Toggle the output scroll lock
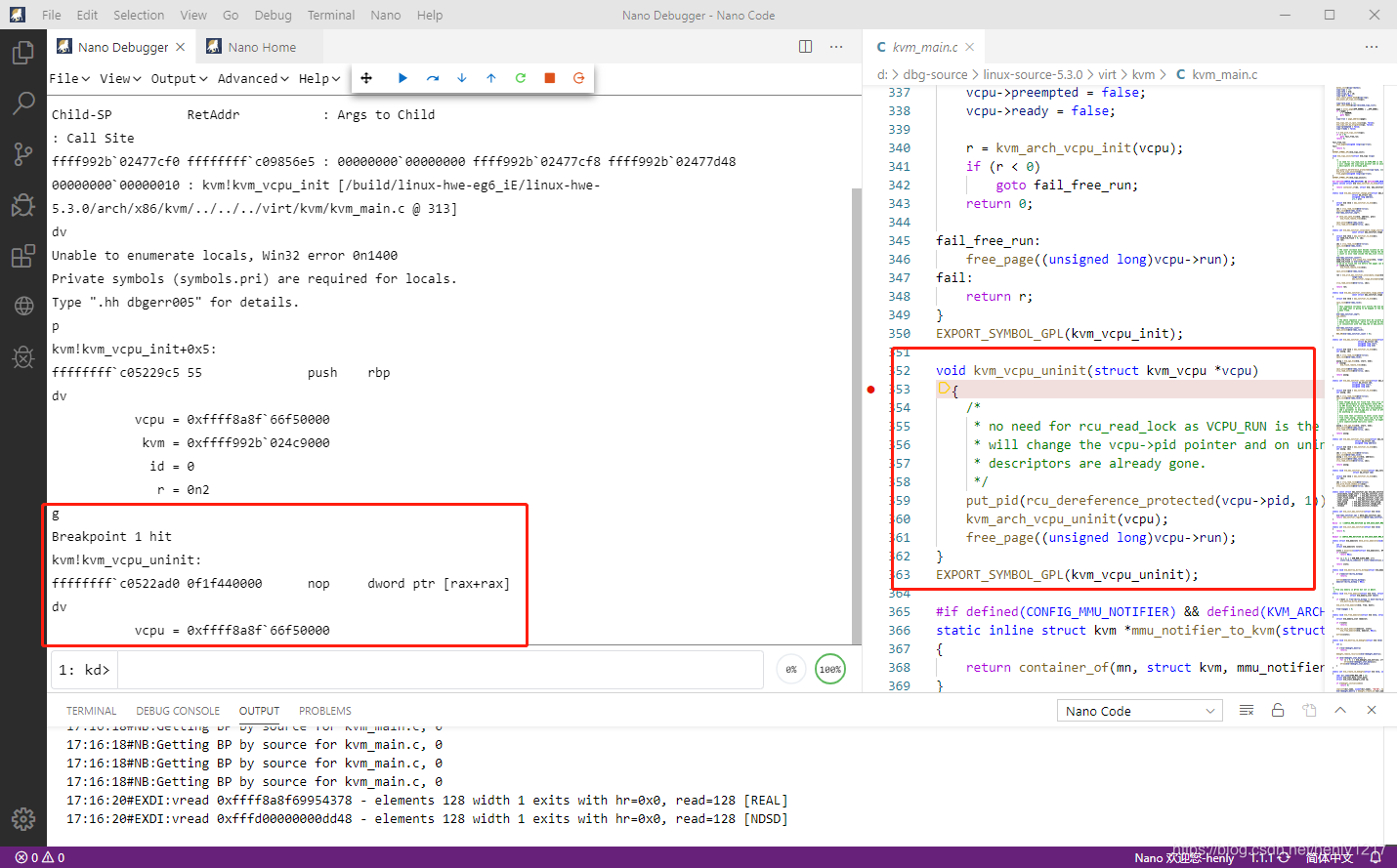1397x868 pixels. click(1278, 710)
